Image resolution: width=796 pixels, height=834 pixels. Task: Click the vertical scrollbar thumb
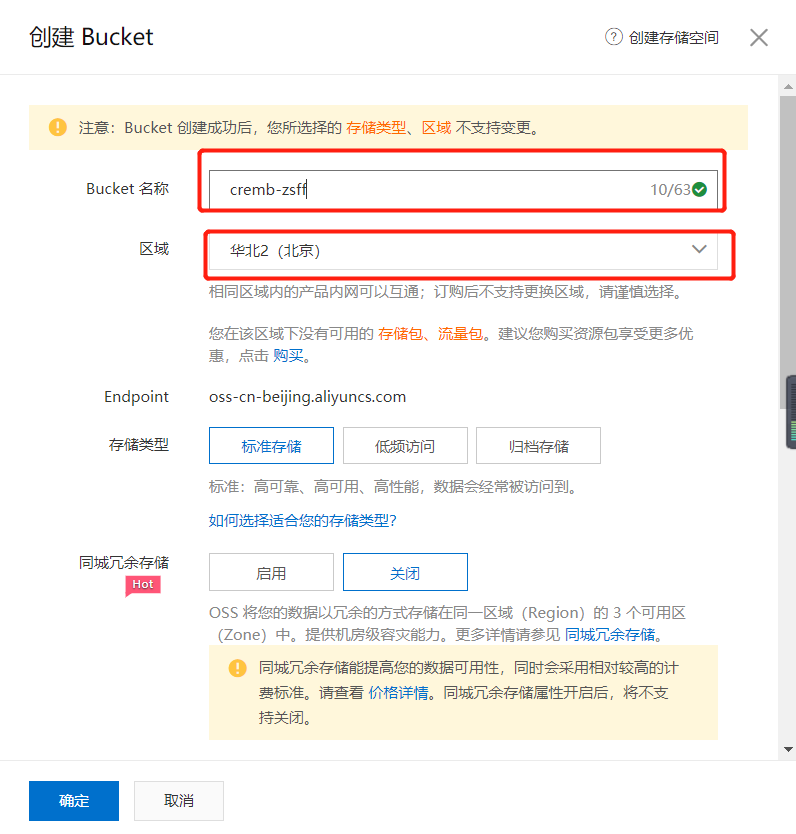tap(787, 253)
